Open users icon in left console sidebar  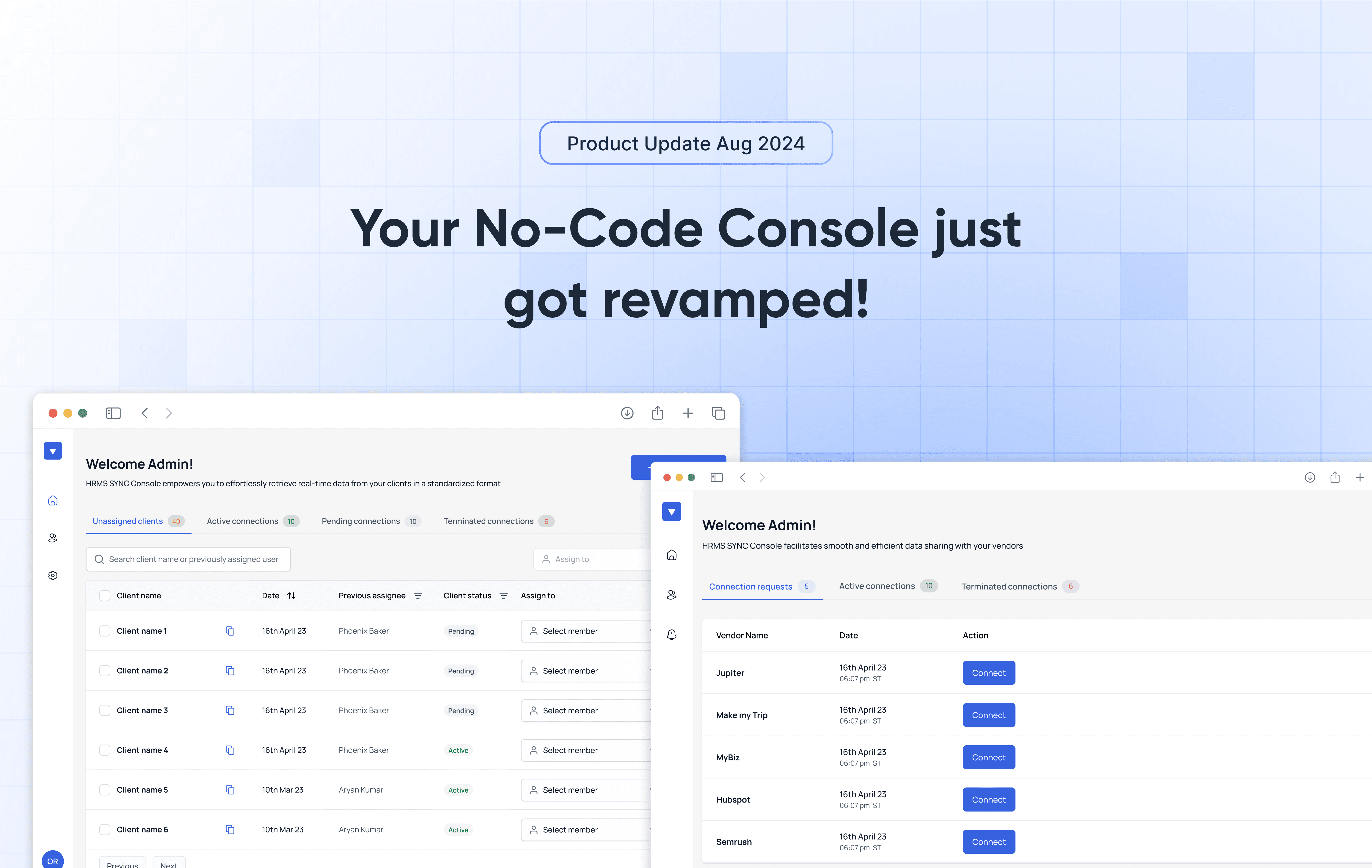click(x=52, y=538)
